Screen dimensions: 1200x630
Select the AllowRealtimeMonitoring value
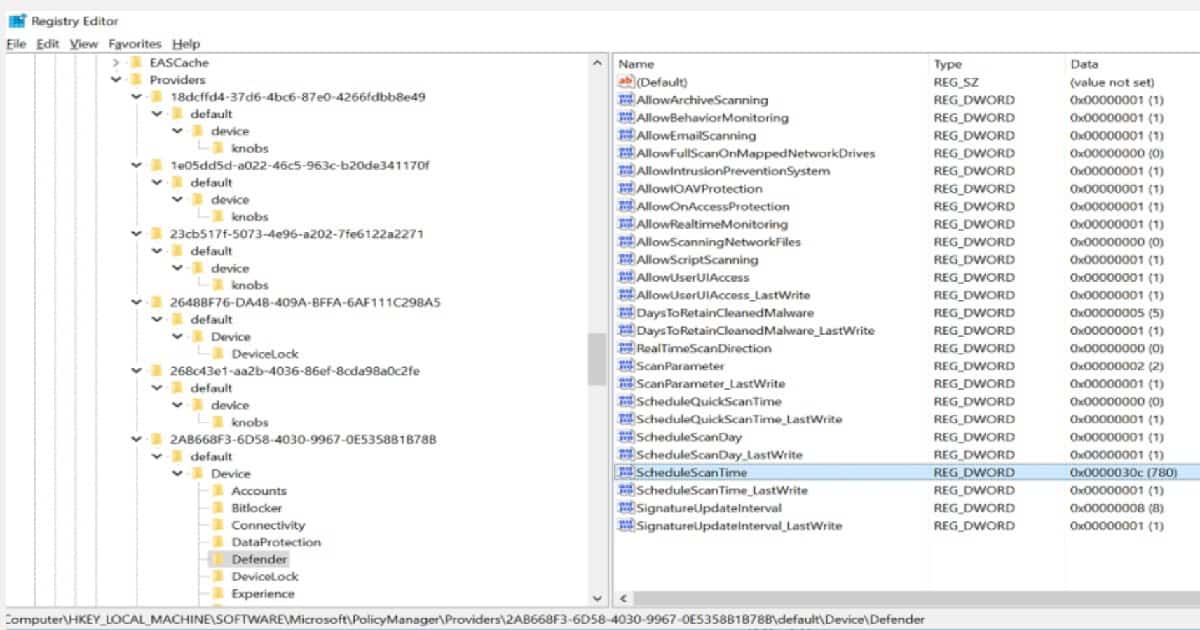712,224
